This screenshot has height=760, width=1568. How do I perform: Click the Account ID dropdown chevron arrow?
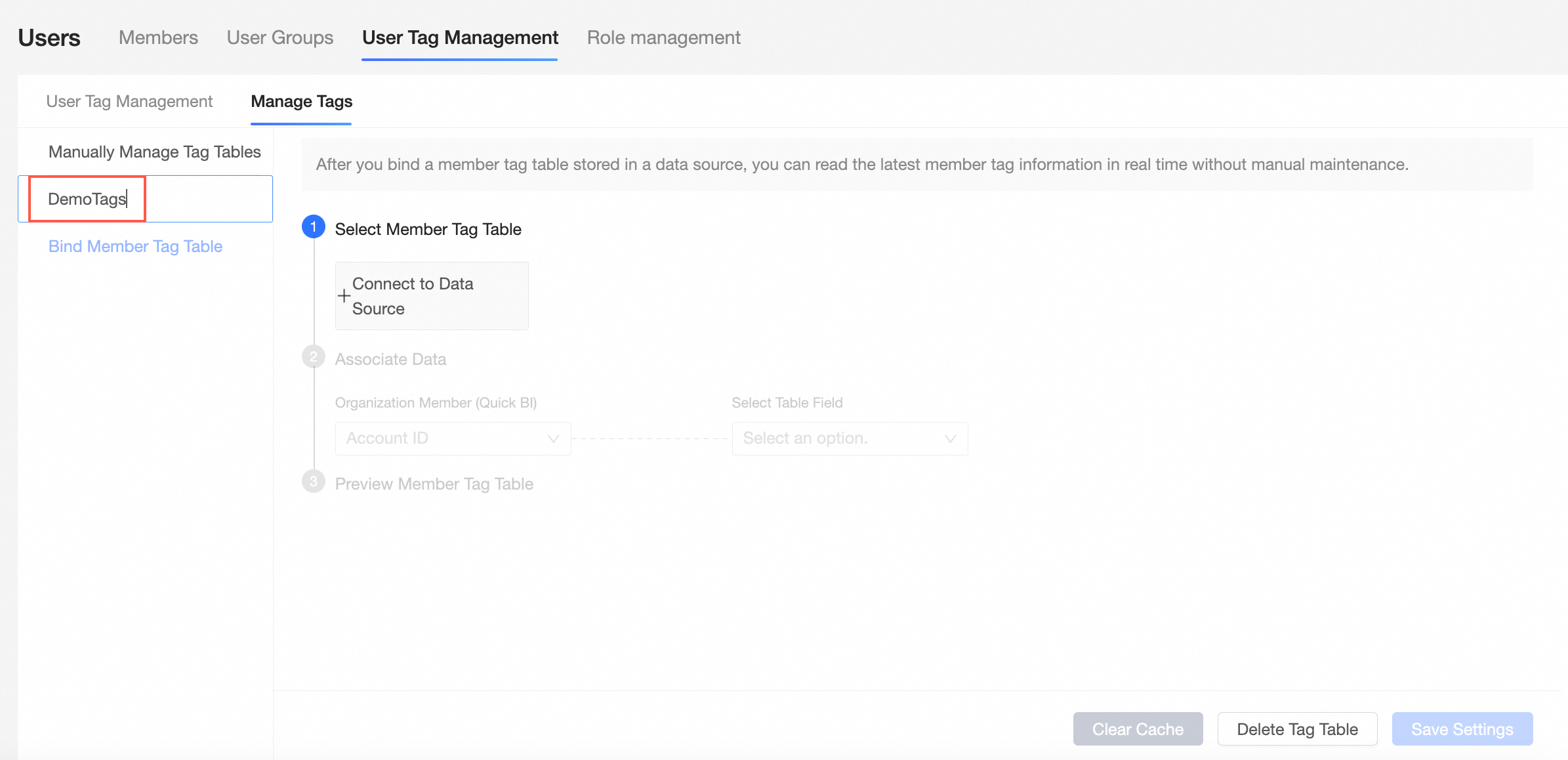click(x=553, y=438)
